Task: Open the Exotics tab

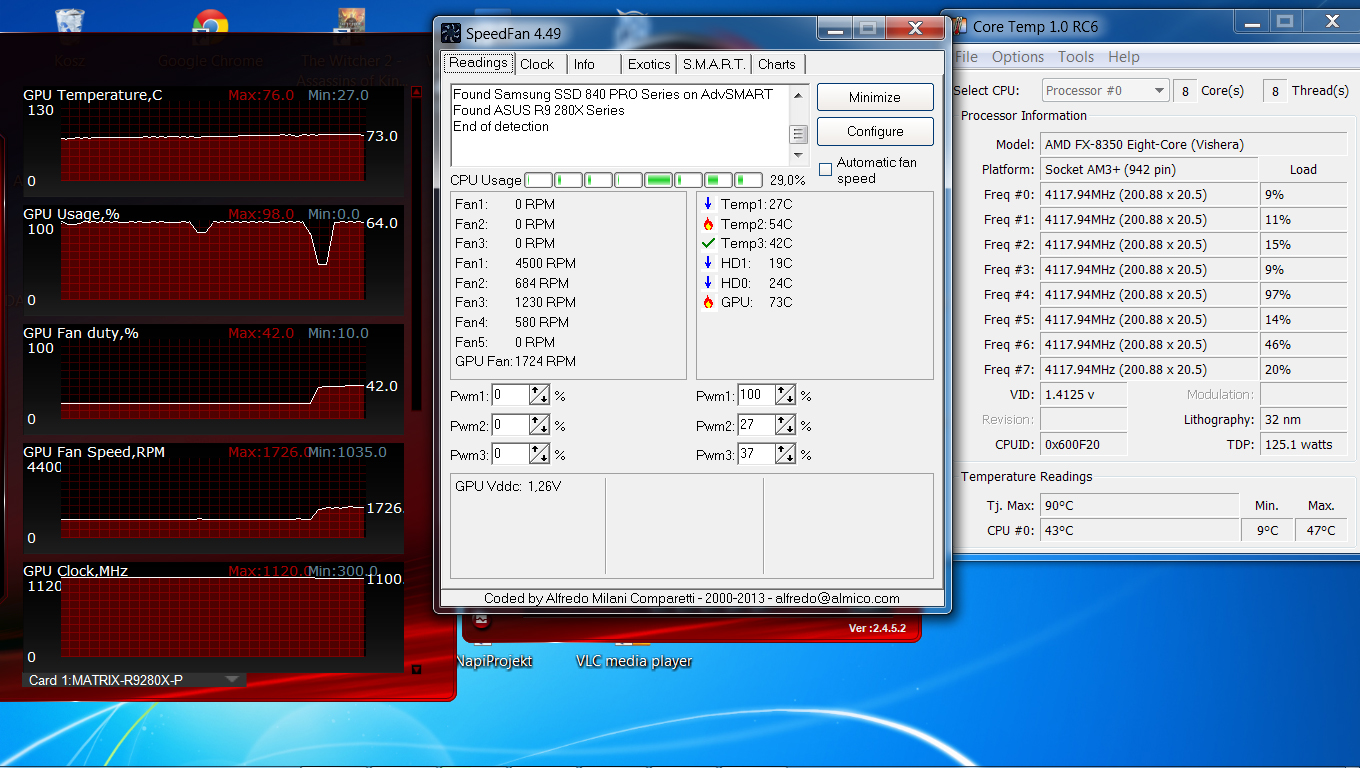Action: pos(649,64)
